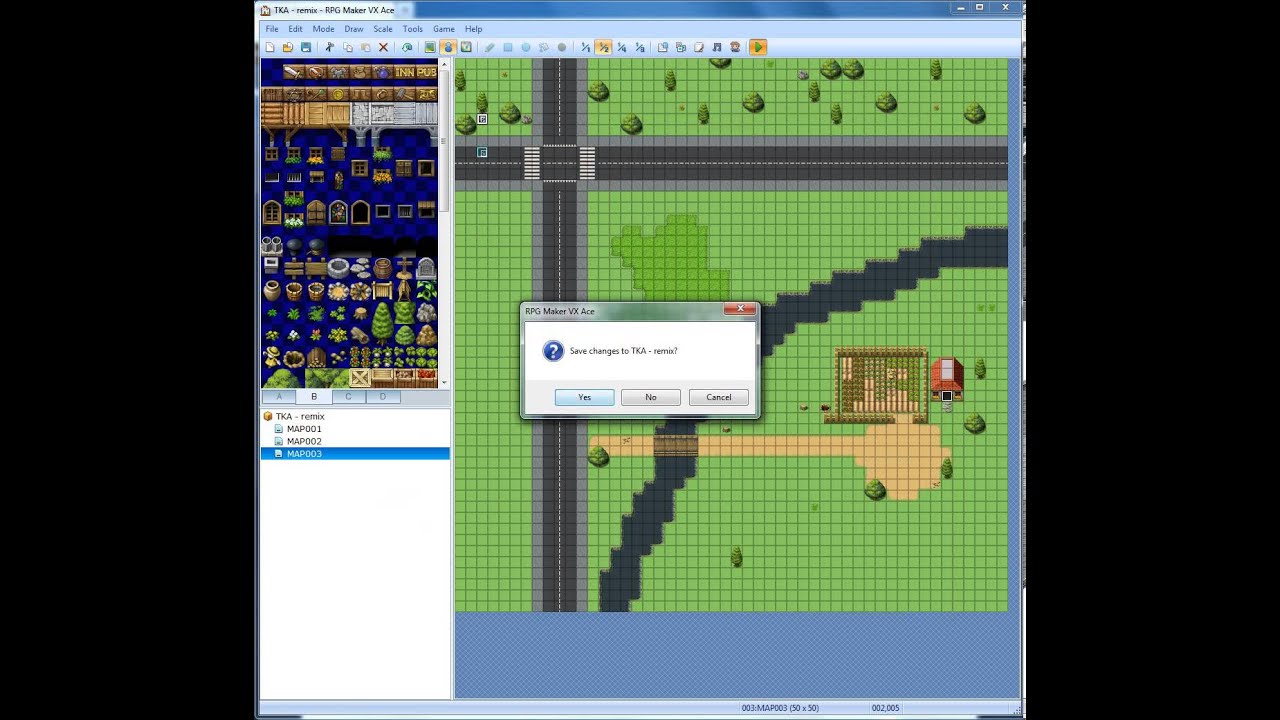Open the Sound Test music-note icon
Image resolution: width=1280 pixels, height=720 pixels.
click(717, 47)
